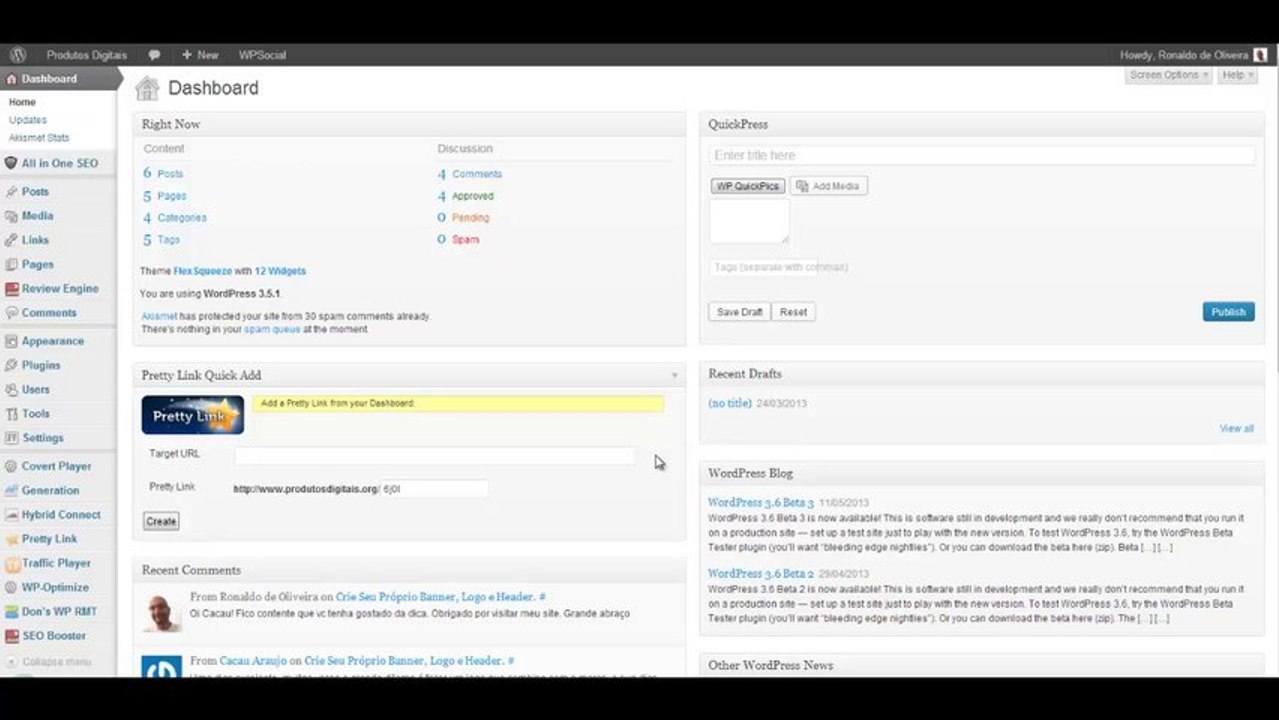Click the Save Draft button

(x=740, y=312)
